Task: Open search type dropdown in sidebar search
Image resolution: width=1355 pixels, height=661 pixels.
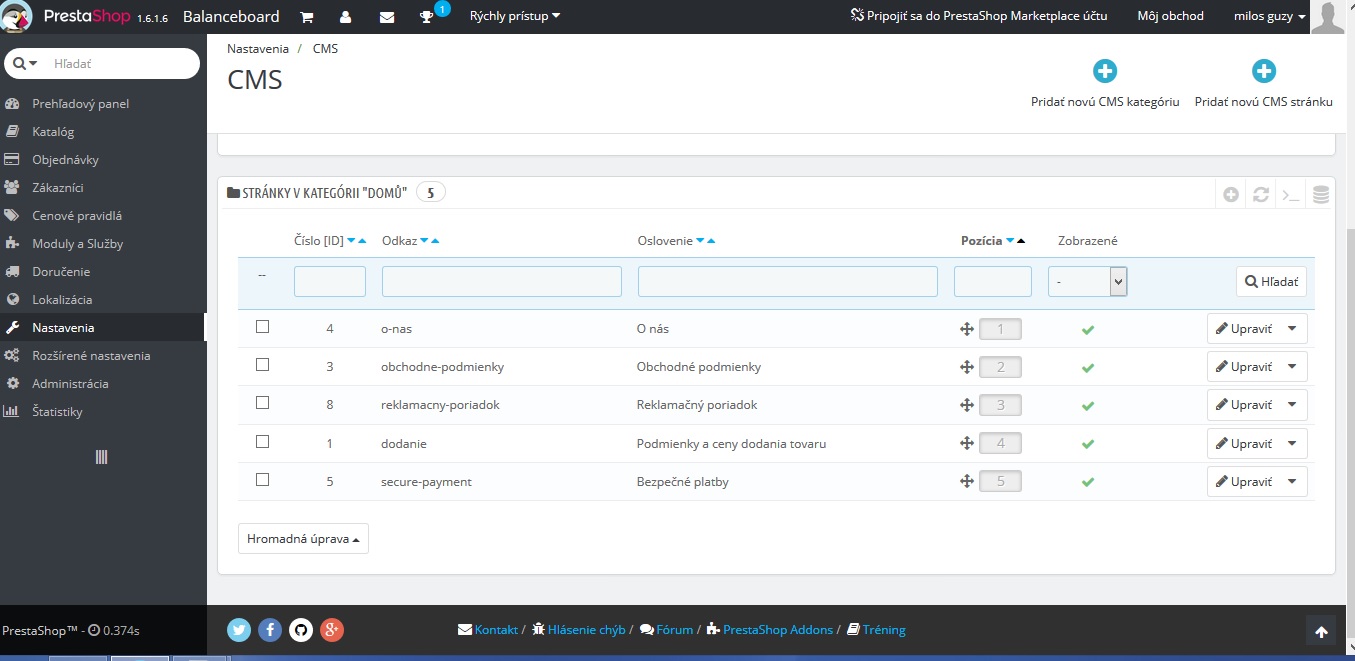Action: (x=25, y=63)
